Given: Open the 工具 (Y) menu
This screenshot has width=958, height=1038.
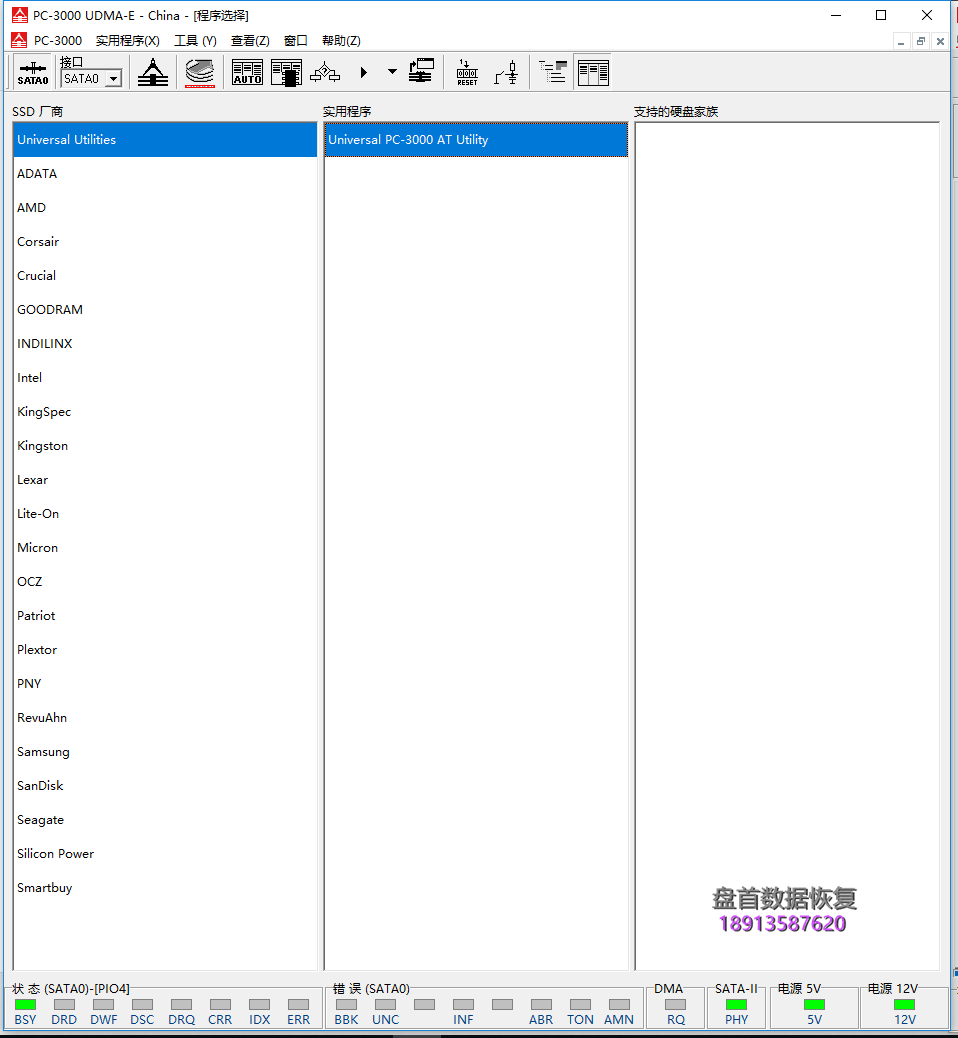Looking at the screenshot, I should 195,41.
